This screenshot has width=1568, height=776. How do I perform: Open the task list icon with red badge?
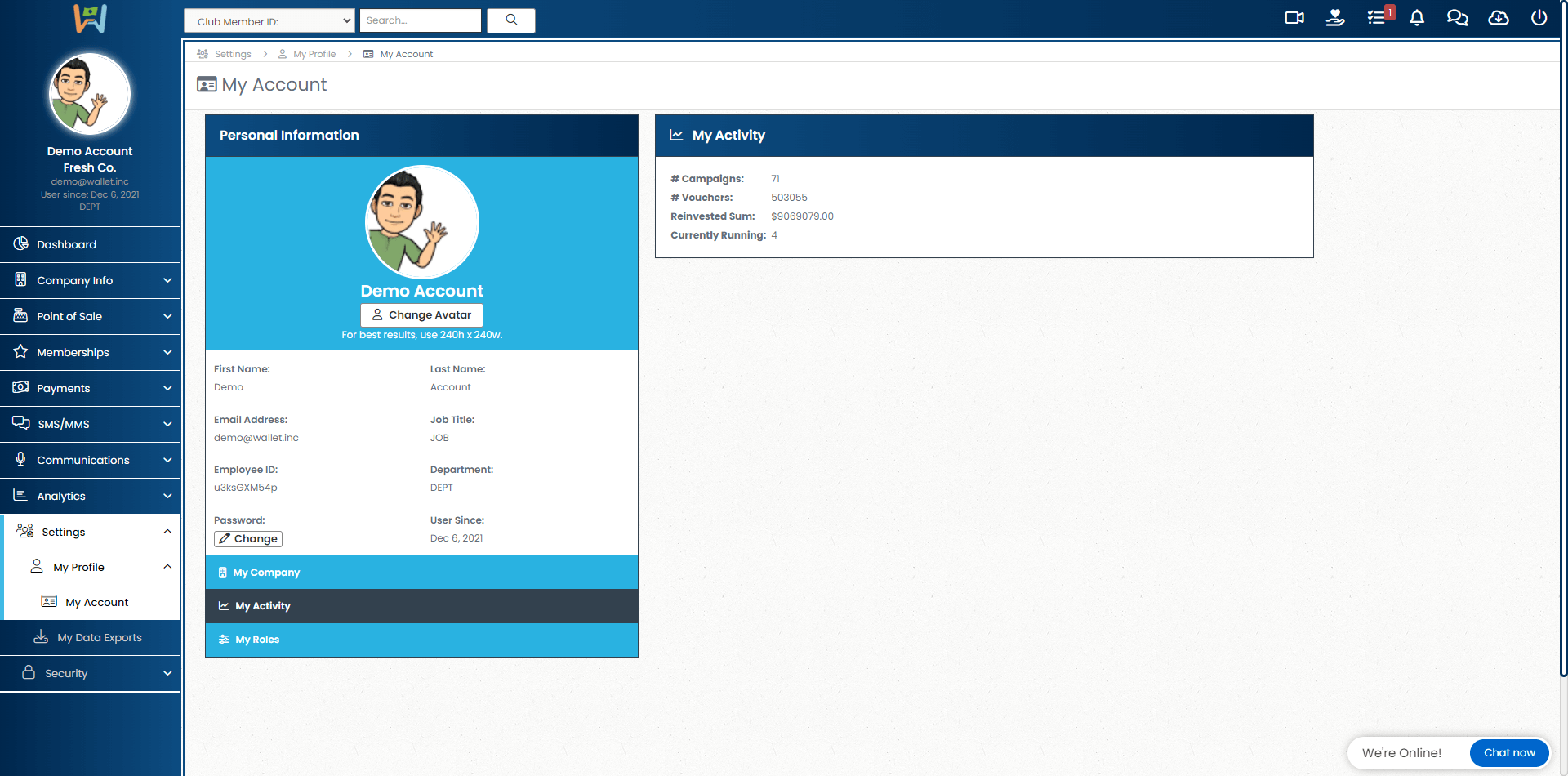1377,18
